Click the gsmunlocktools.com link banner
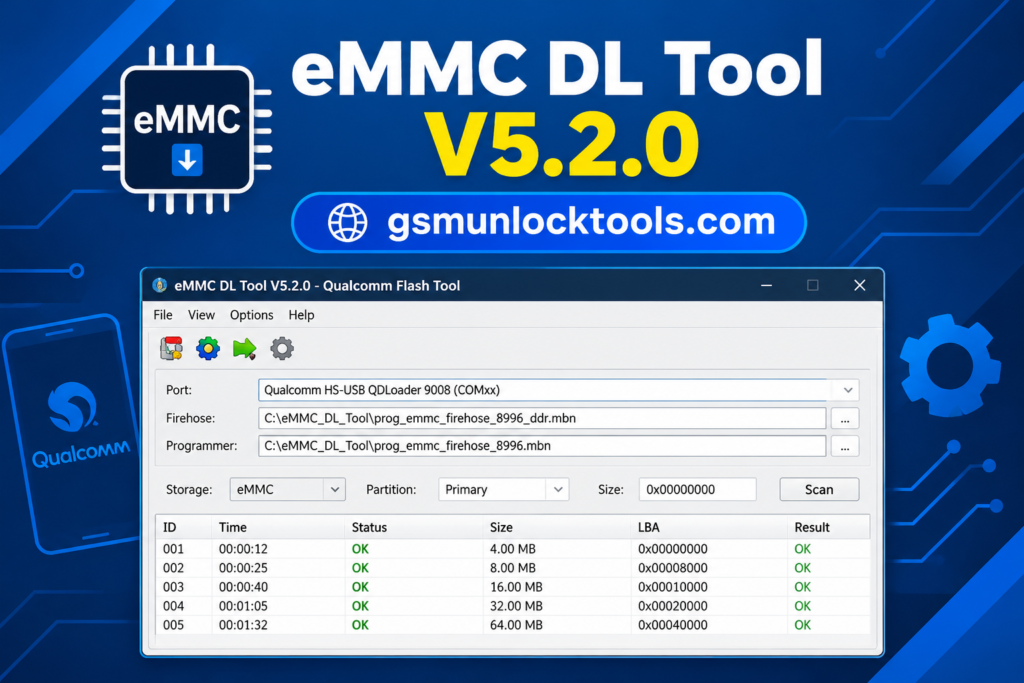This screenshot has width=1024, height=683. [x=549, y=223]
